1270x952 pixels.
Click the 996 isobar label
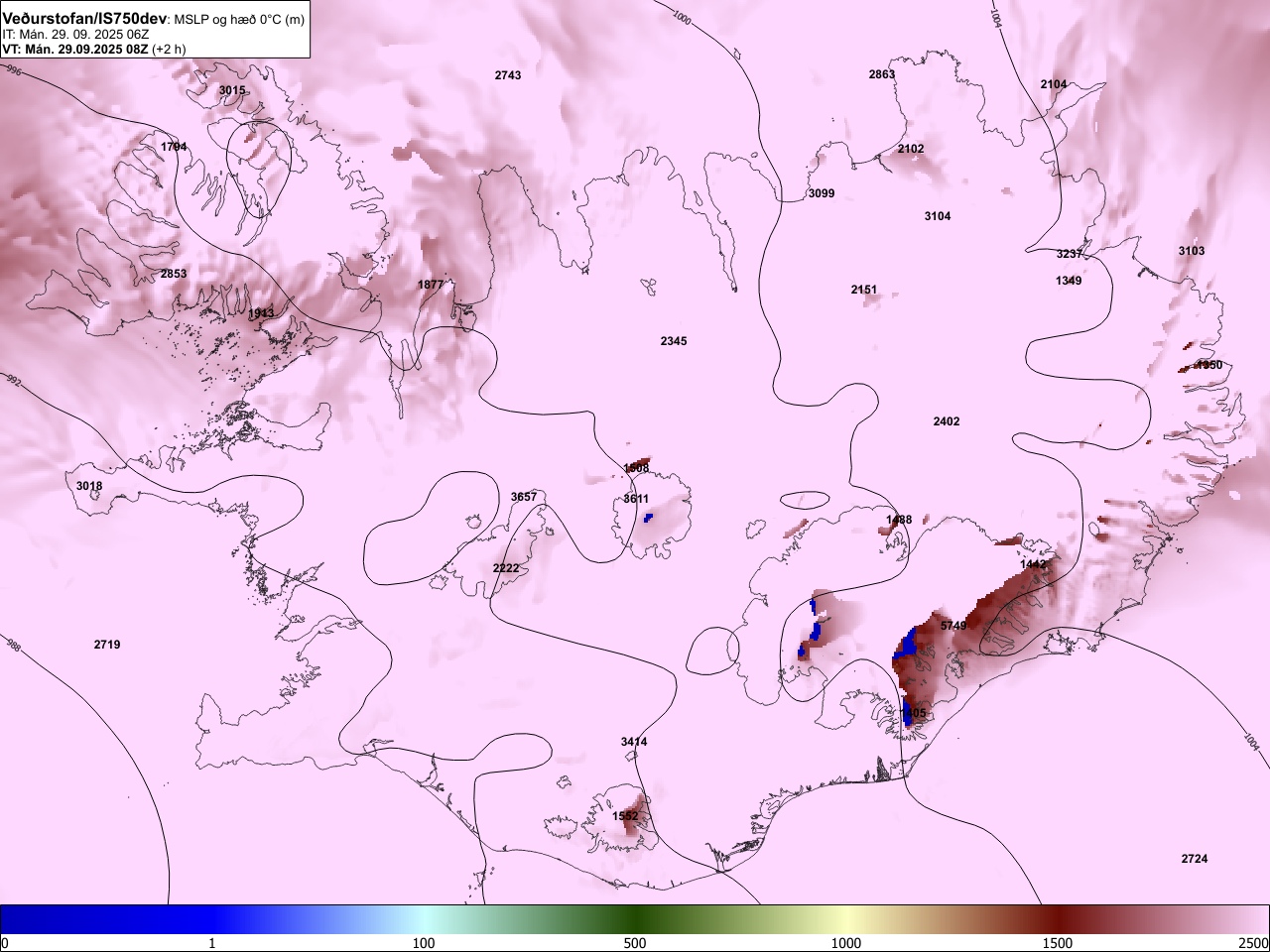click(x=13, y=71)
